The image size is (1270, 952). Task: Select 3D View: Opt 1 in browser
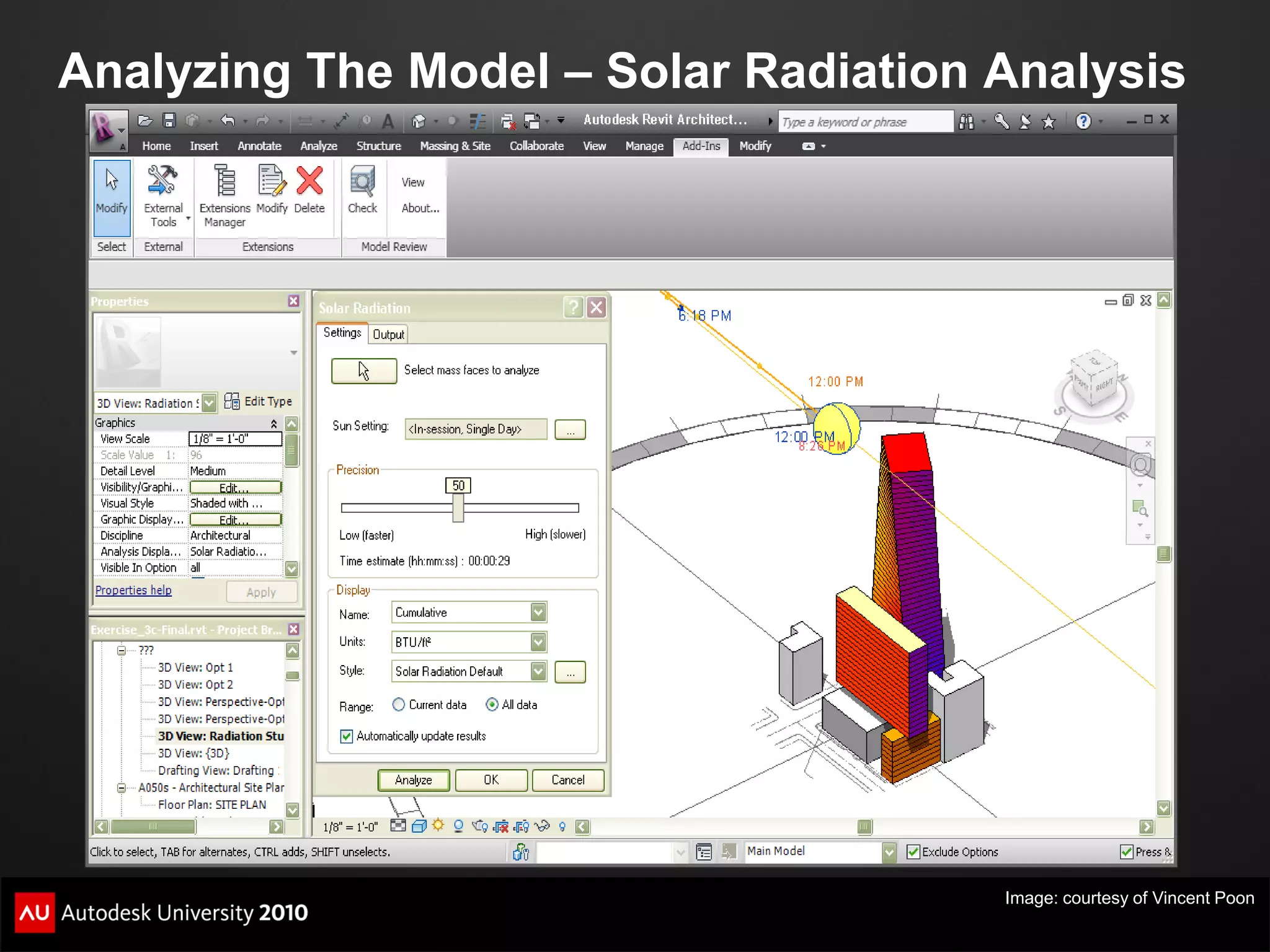(195, 668)
